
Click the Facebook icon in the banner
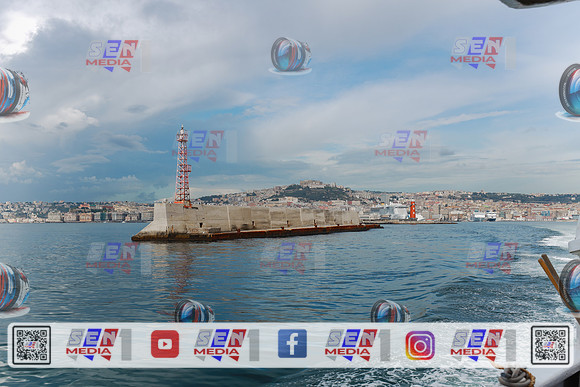(292, 344)
